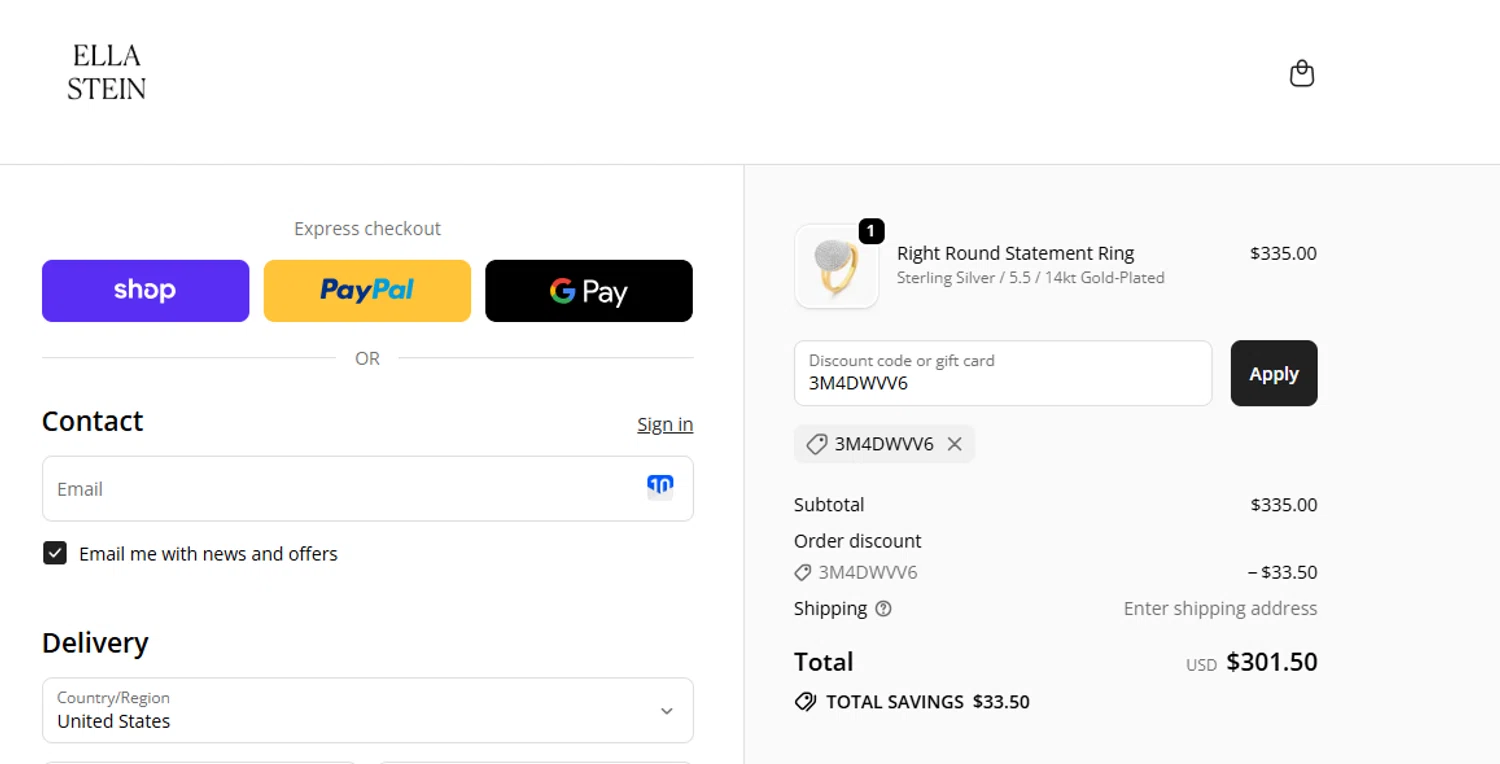Remove the applied 3M4DWVV6 discount code
This screenshot has width=1500, height=764.
click(955, 444)
